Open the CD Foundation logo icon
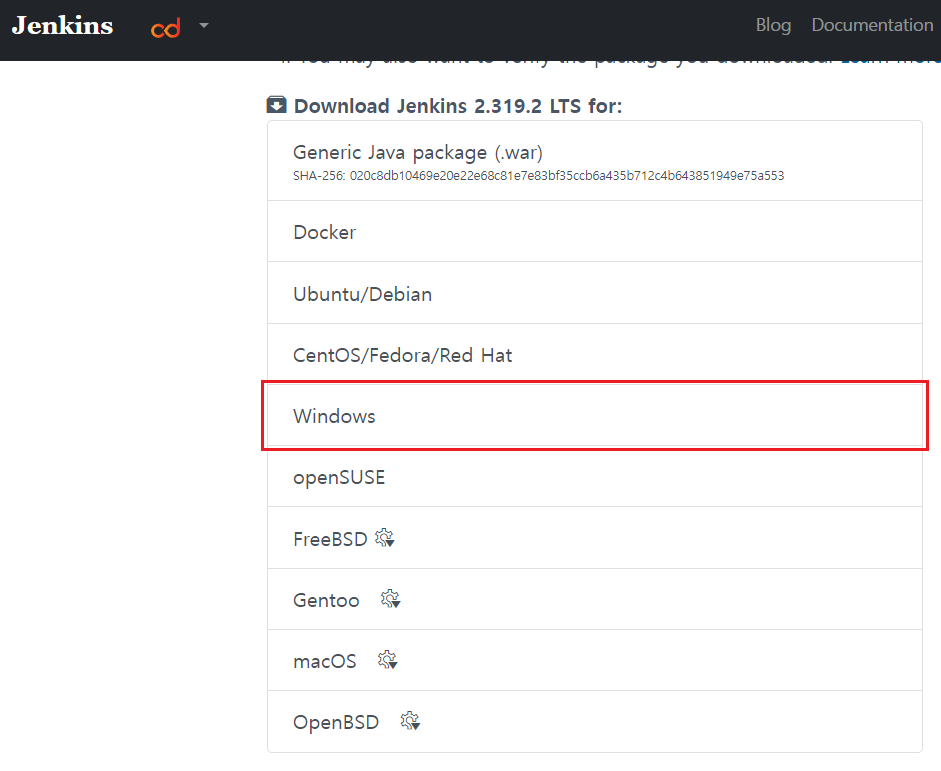The image size is (941, 771). click(x=166, y=28)
